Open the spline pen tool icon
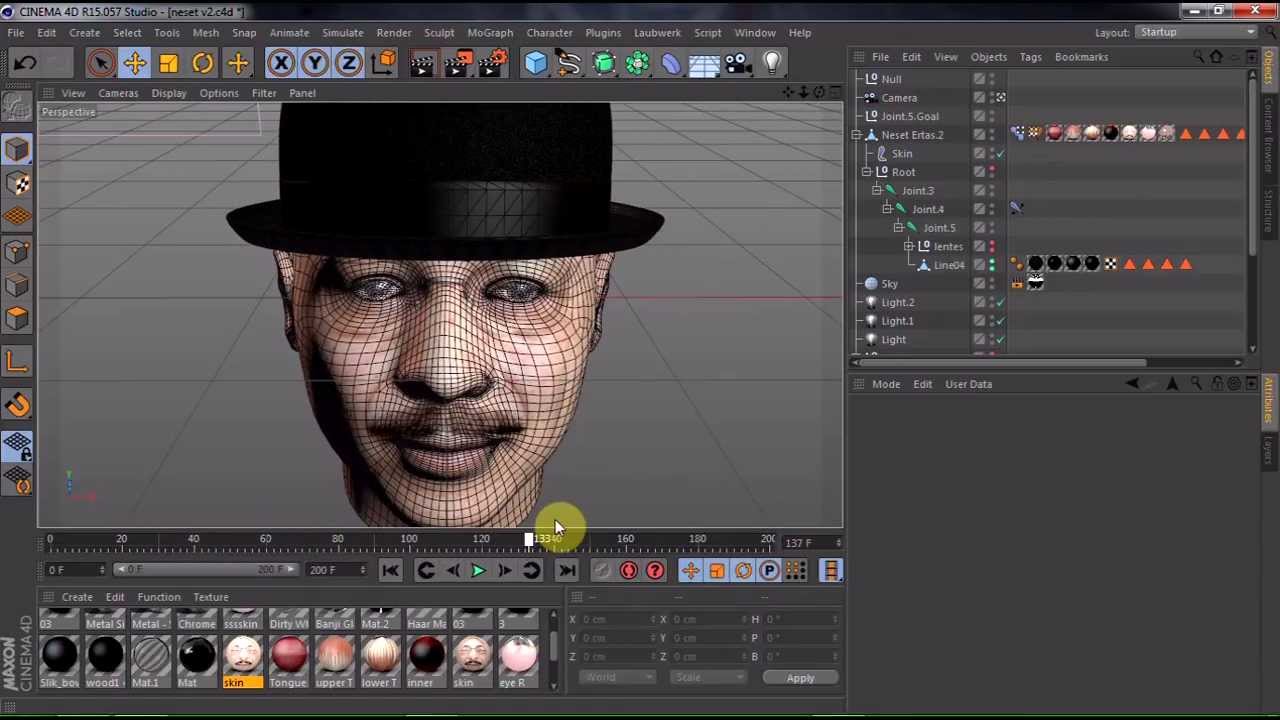 pyautogui.click(x=570, y=64)
